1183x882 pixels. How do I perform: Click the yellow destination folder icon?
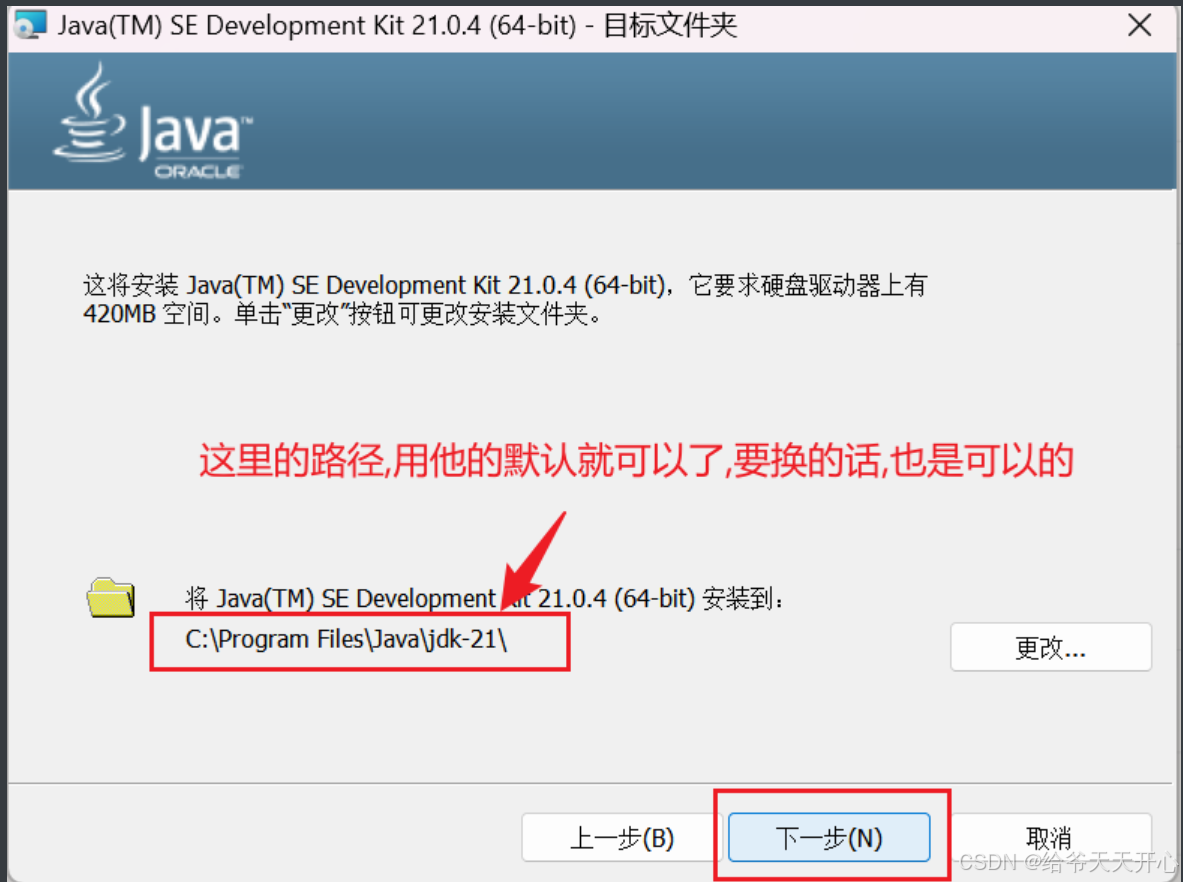pos(111,598)
